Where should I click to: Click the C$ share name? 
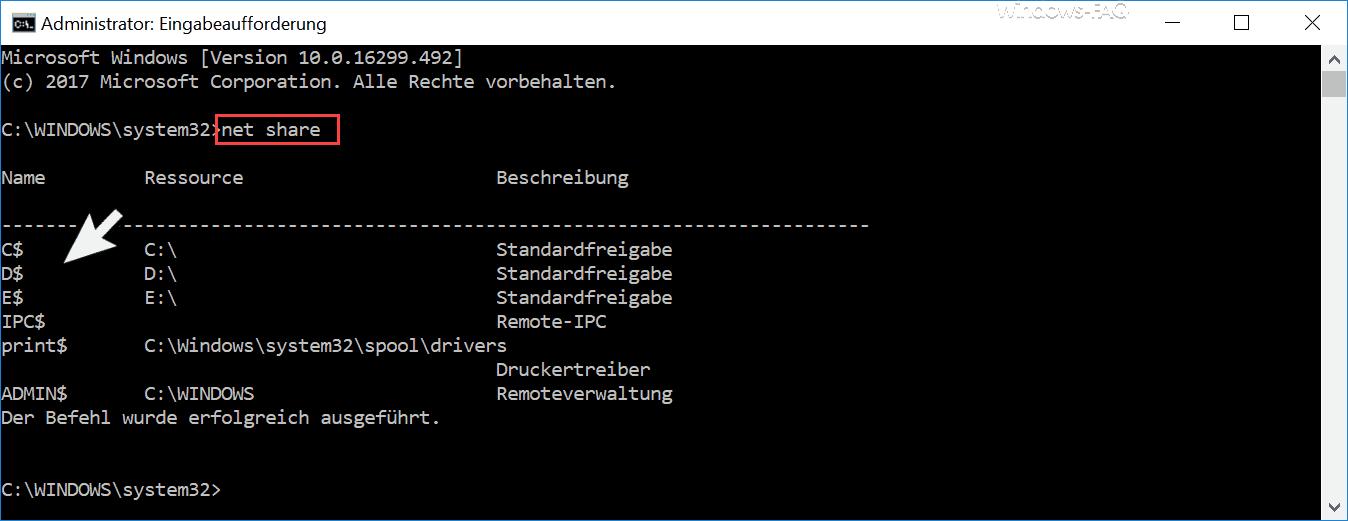(13, 250)
